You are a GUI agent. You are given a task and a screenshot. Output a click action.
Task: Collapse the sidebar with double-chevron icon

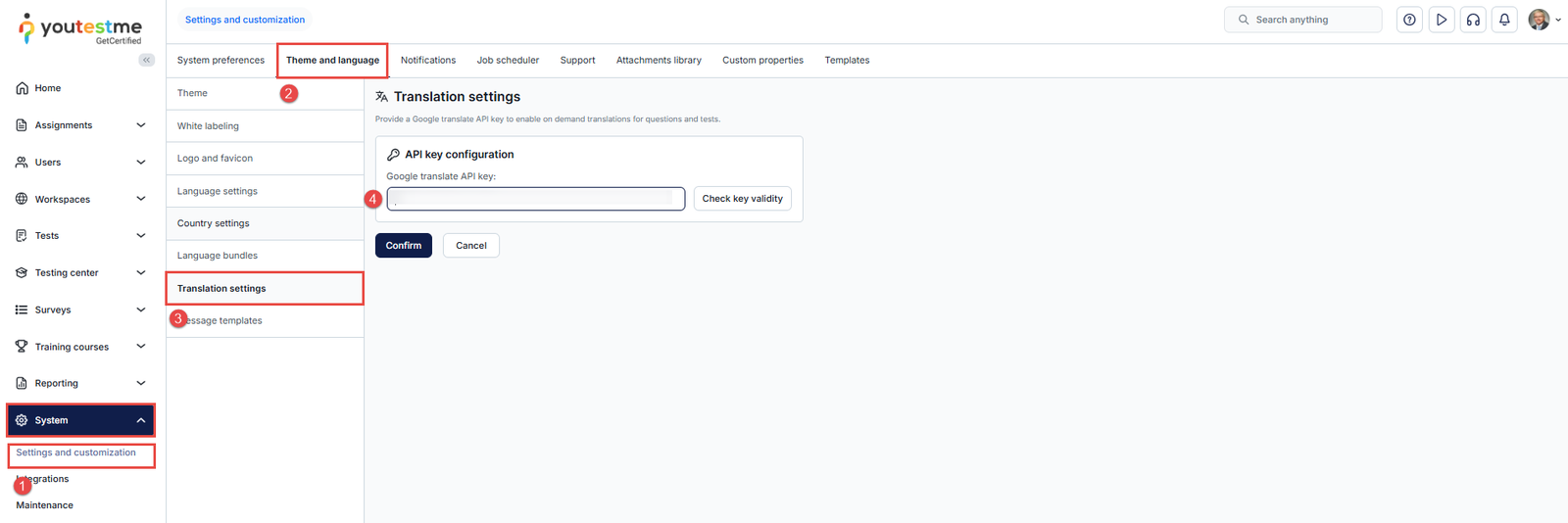(x=146, y=60)
